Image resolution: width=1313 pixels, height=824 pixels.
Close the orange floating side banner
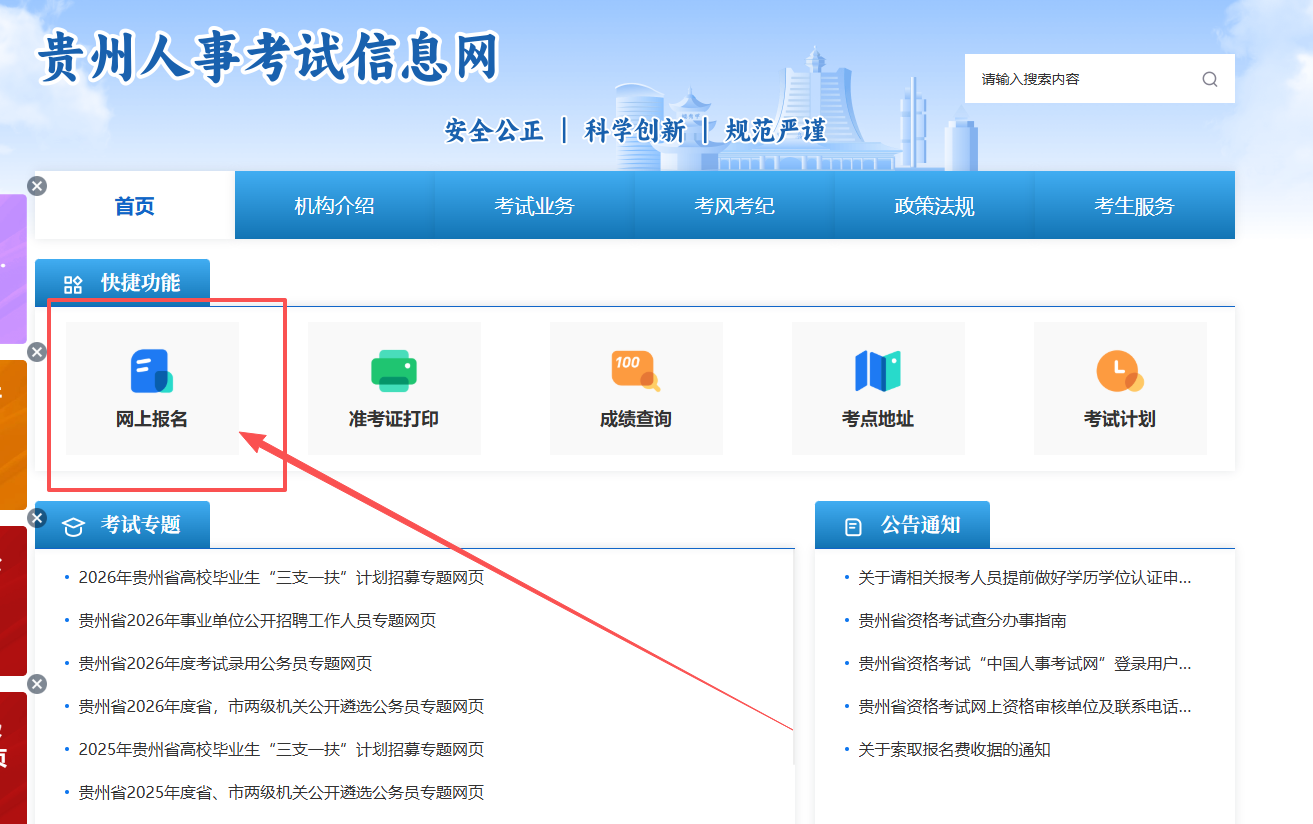pyautogui.click(x=37, y=352)
